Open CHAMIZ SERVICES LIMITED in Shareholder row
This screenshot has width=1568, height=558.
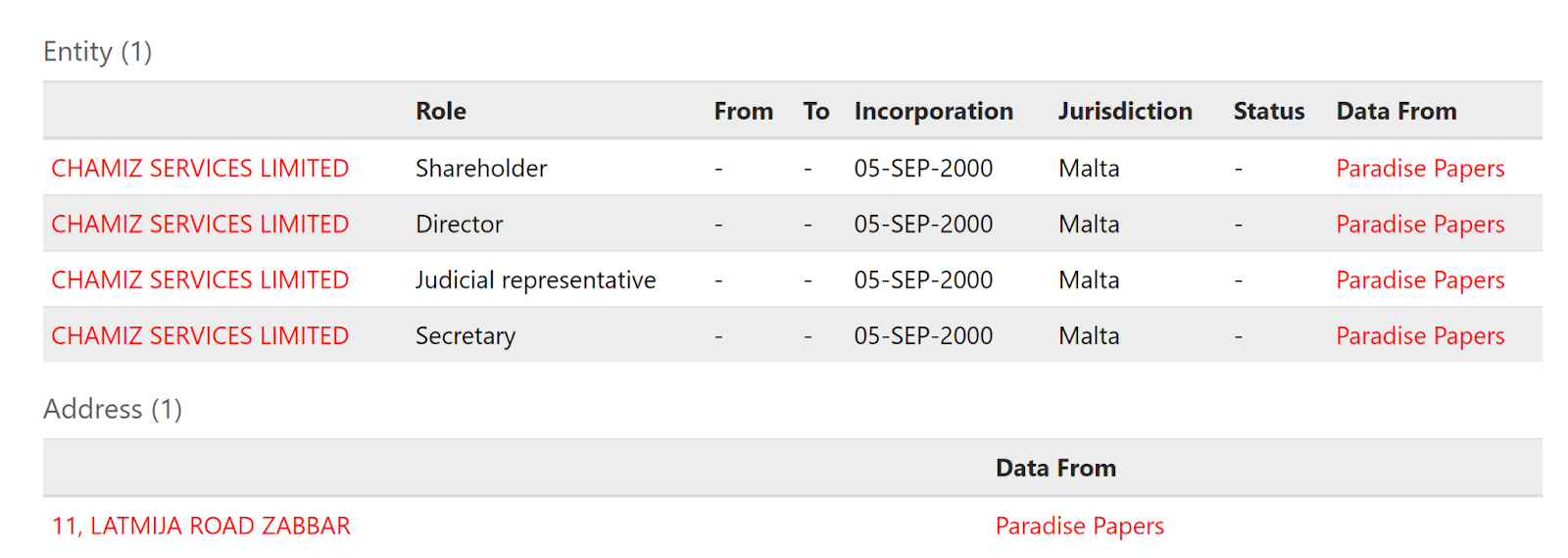[x=200, y=168]
